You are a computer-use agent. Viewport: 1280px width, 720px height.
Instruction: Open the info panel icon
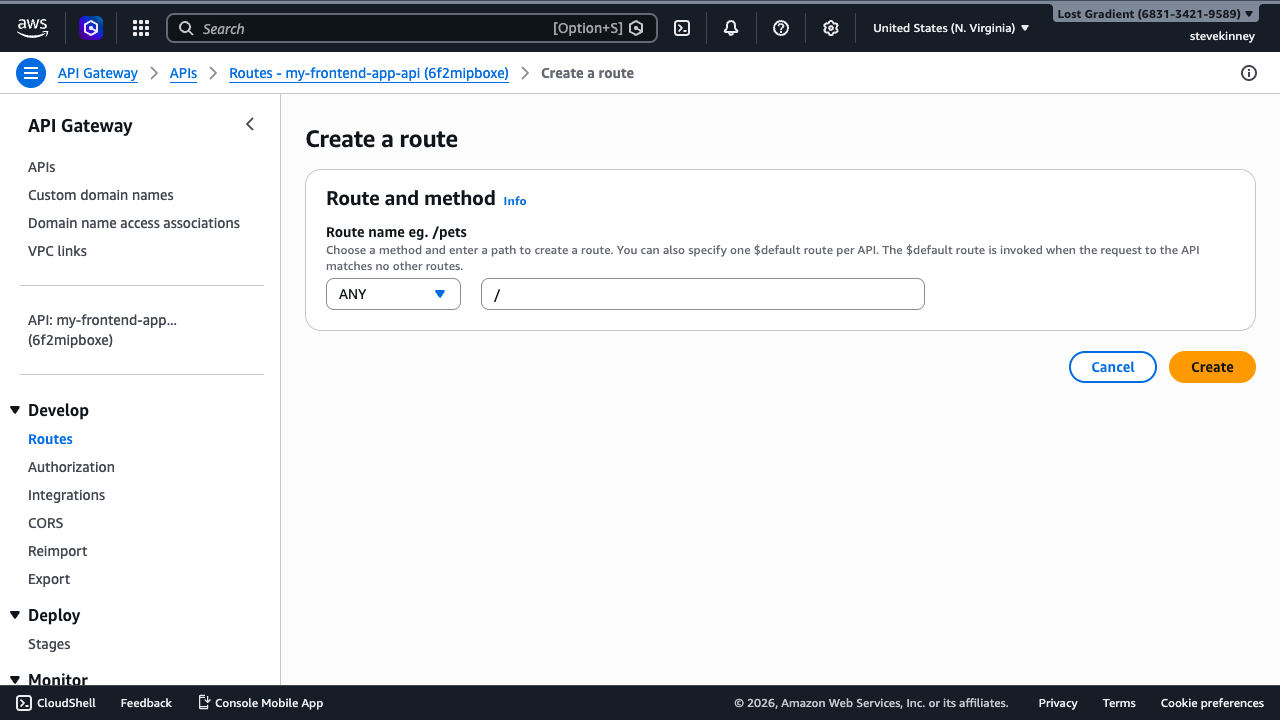pos(1248,73)
